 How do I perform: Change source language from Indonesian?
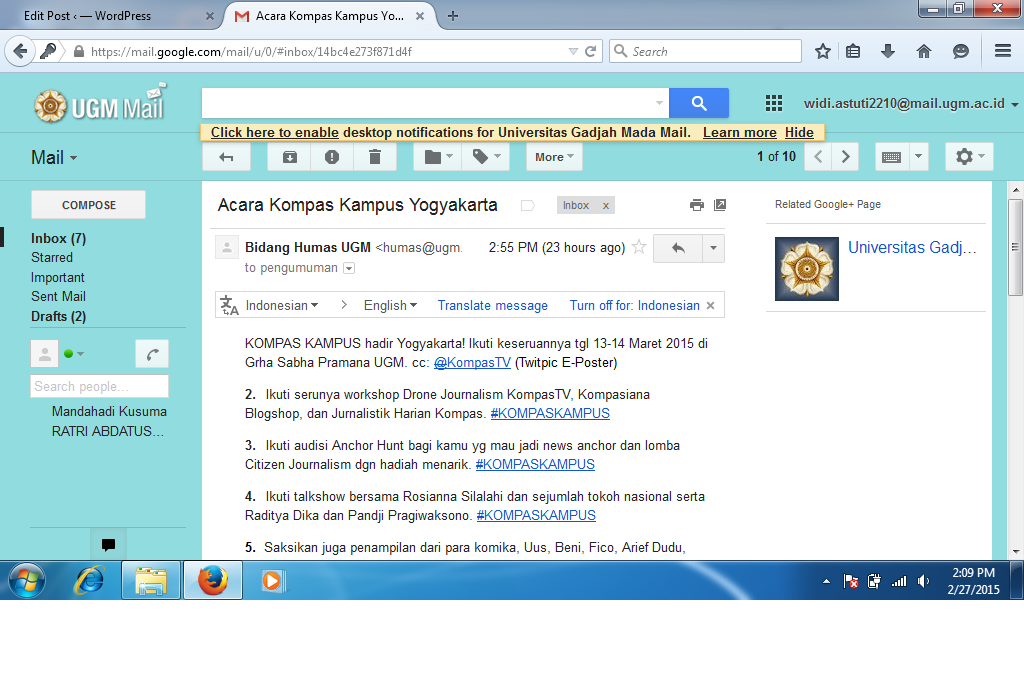281,306
